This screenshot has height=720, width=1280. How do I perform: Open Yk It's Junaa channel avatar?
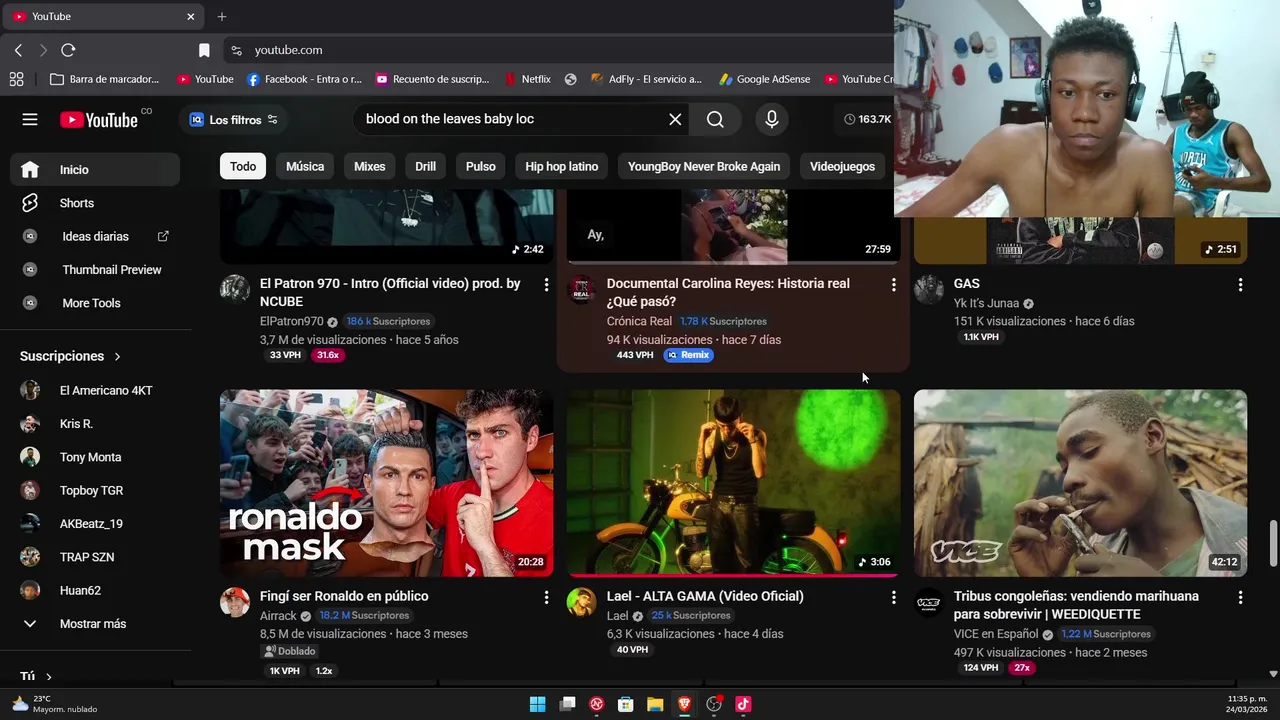(x=929, y=289)
